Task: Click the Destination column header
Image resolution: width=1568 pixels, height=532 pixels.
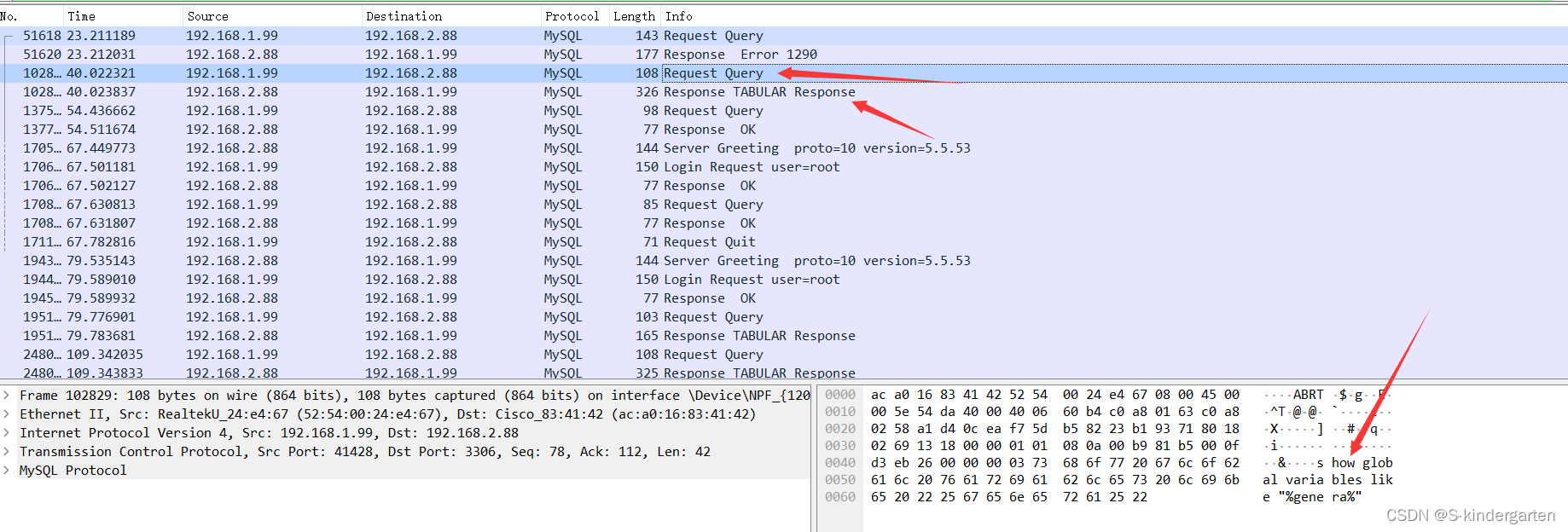Action: click(452, 16)
